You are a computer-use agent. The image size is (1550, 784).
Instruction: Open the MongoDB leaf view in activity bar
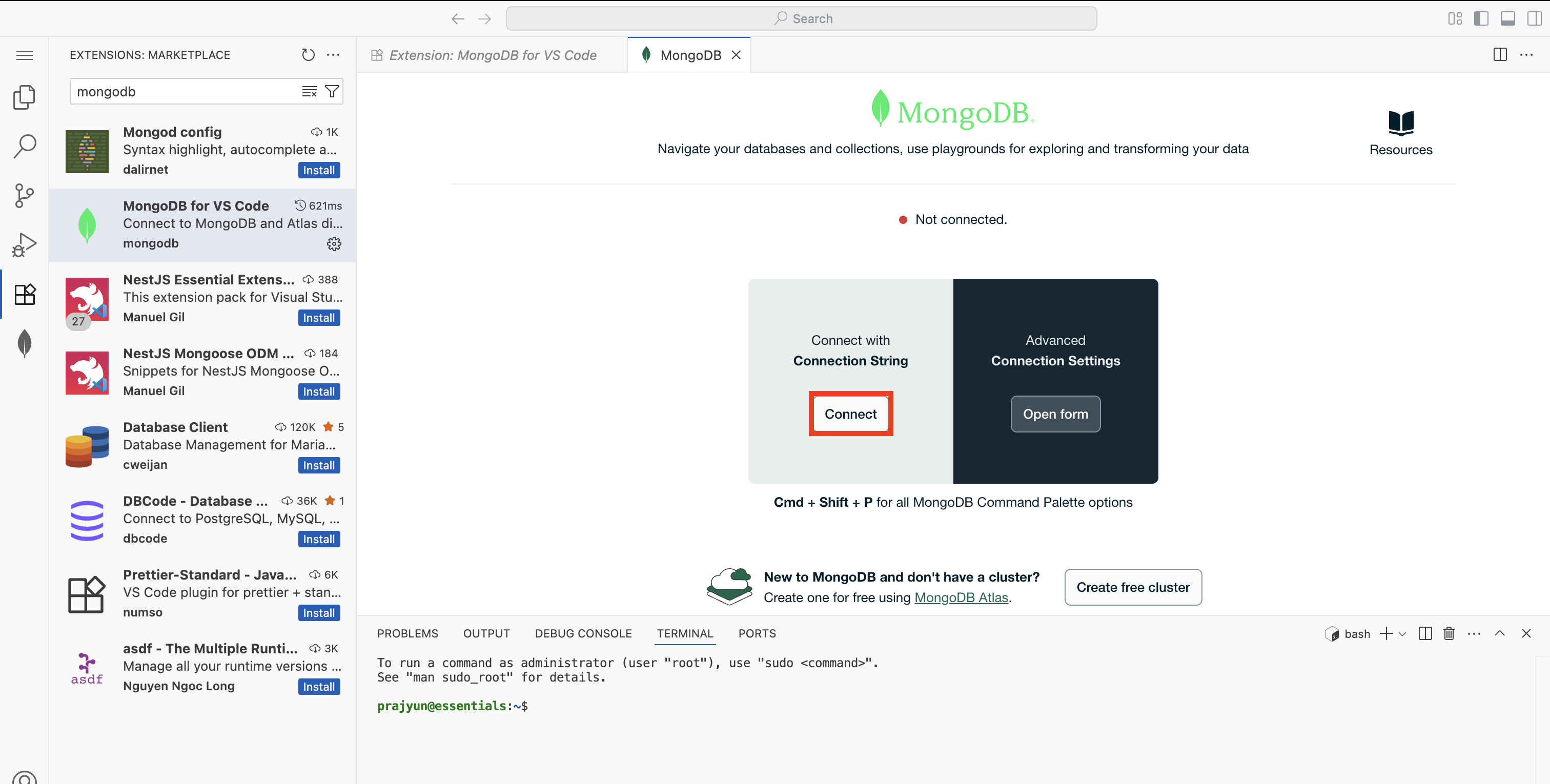click(24, 343)
